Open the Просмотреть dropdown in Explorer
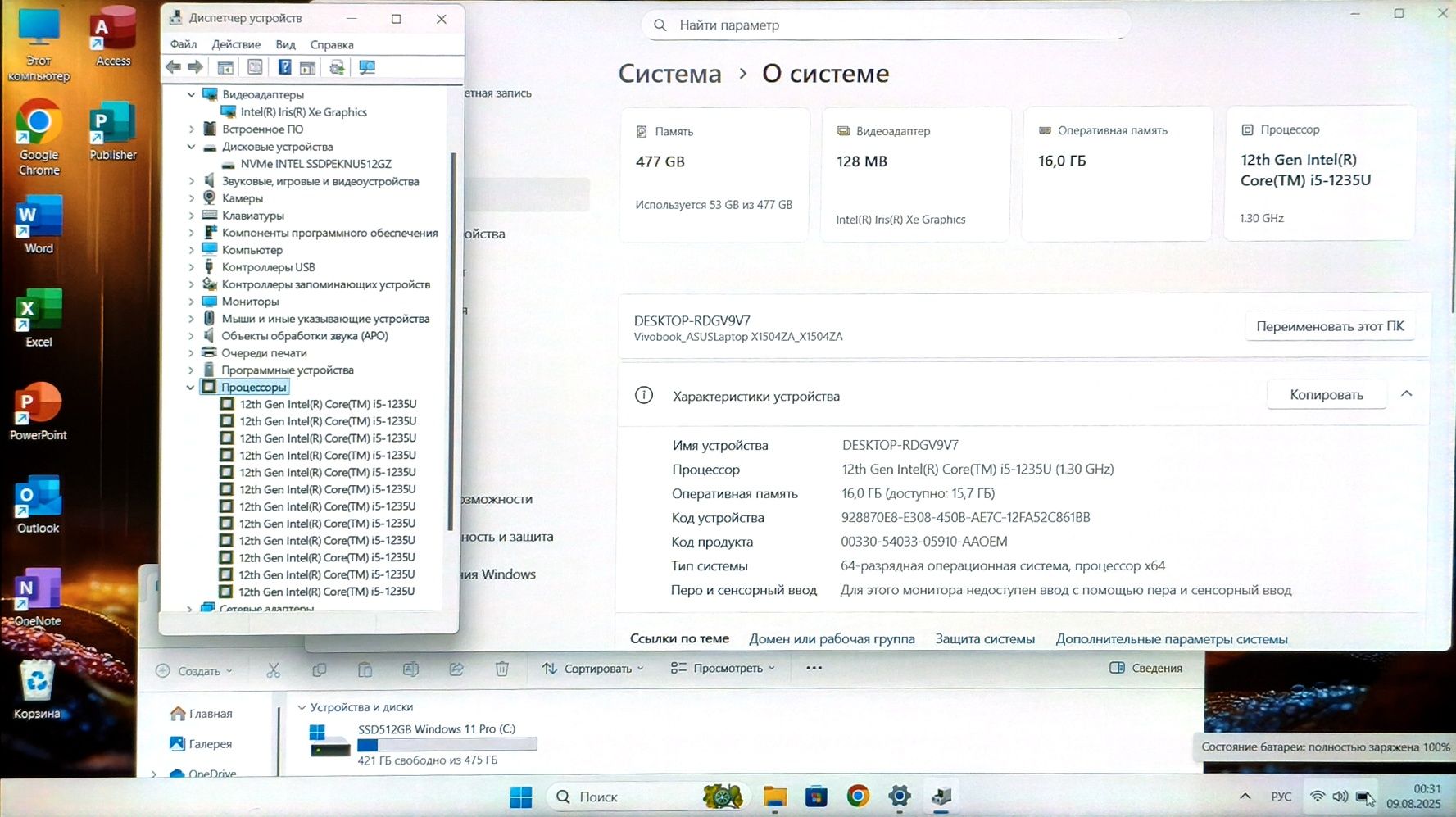This screenshot has width=1456, height=817. point(723,669)
